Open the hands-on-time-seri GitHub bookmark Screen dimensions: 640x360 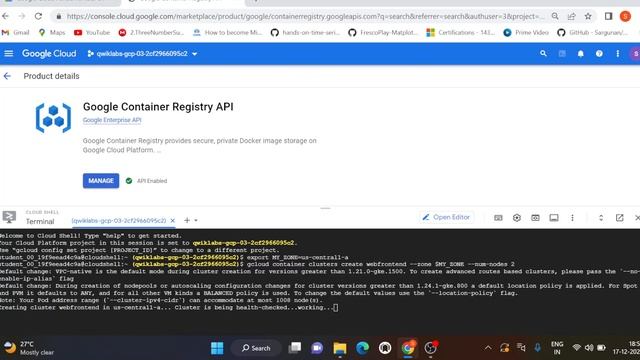pyautogui.click(x=305, y=32)
